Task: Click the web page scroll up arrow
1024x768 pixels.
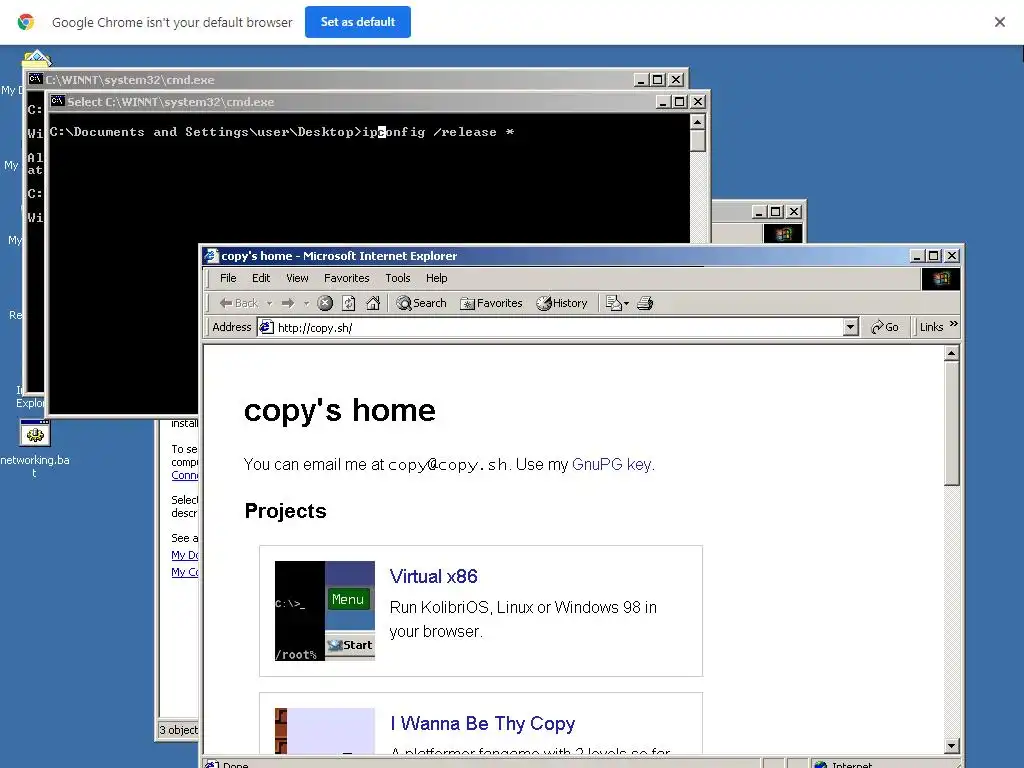Action: 952,353
